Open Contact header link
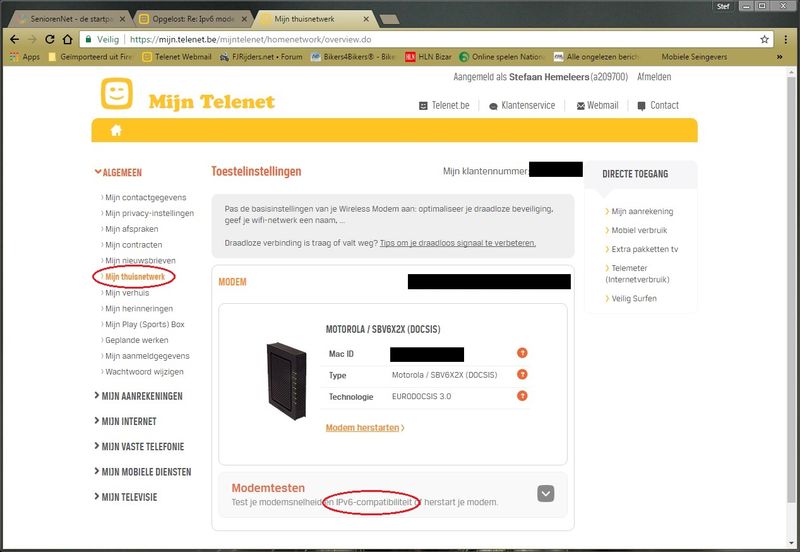This screenshot has width=800, height=552. [658, 106]
